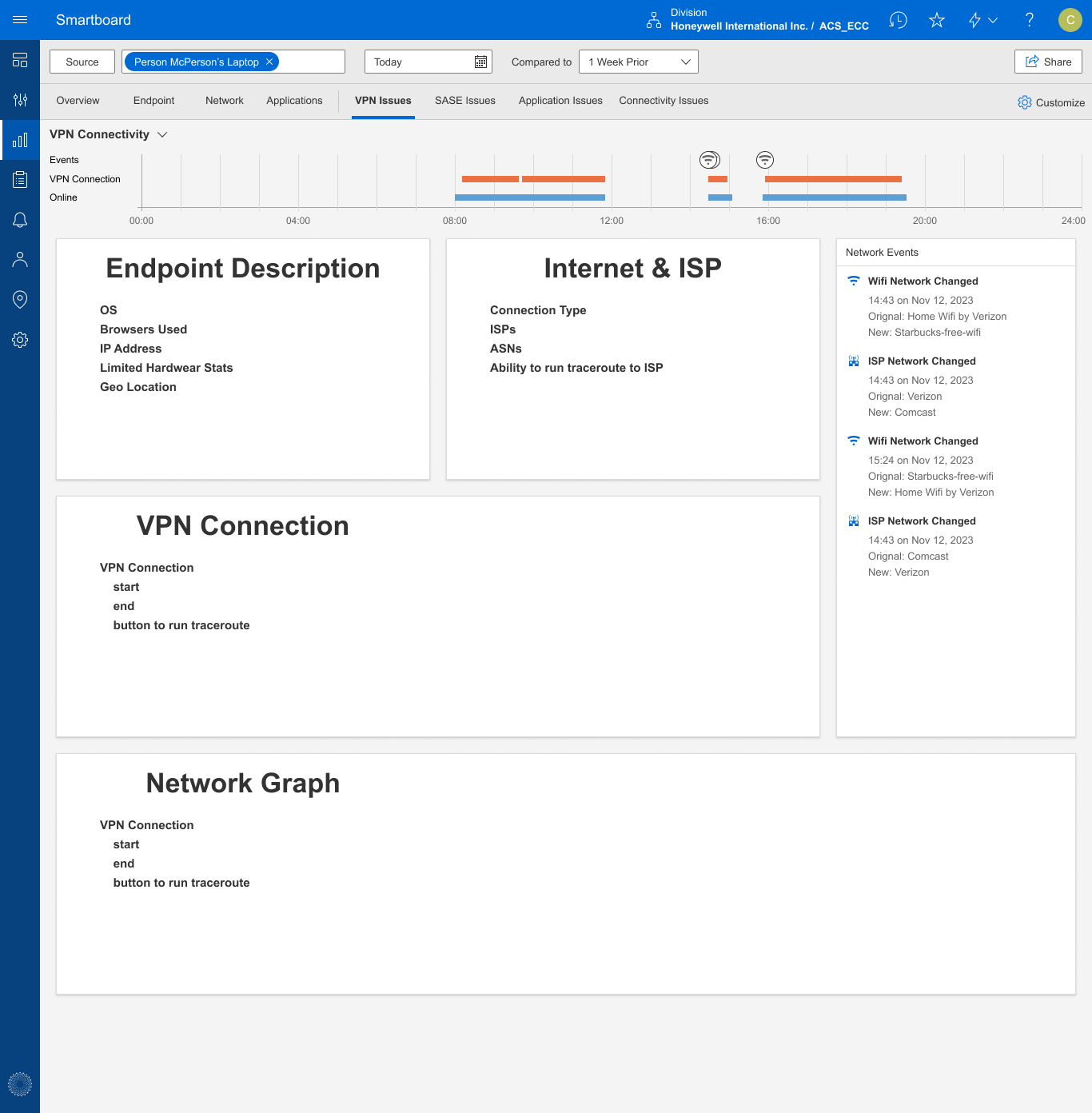Open the reports clipboard icon in sidebar
Image resolution: width=1092 pixels, height=1113 pixels.
click(20, 179)
